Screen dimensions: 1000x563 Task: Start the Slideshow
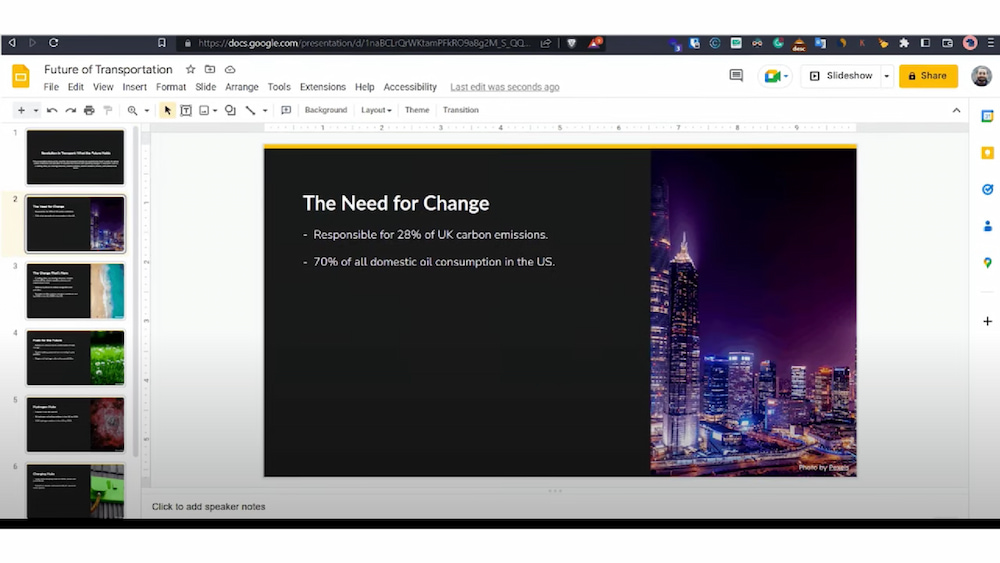click(841, 76)
